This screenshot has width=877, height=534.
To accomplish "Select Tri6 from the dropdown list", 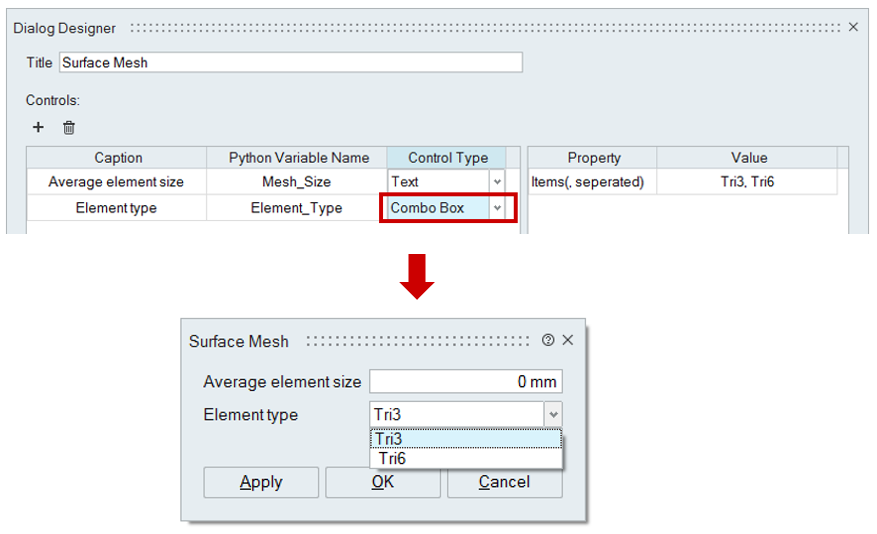I will (465, 459).
